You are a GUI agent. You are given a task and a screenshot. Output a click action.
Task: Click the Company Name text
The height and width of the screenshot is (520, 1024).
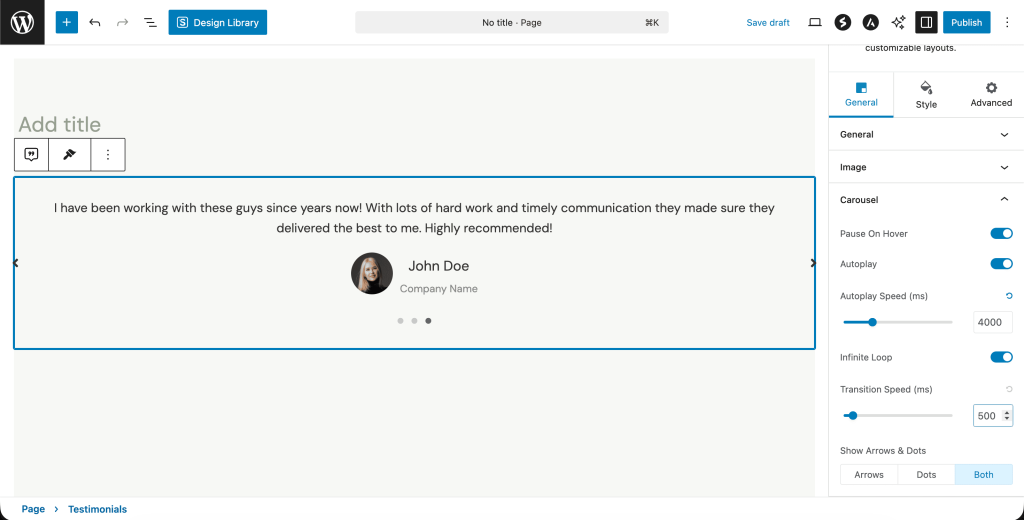click(x=439, y=289)
